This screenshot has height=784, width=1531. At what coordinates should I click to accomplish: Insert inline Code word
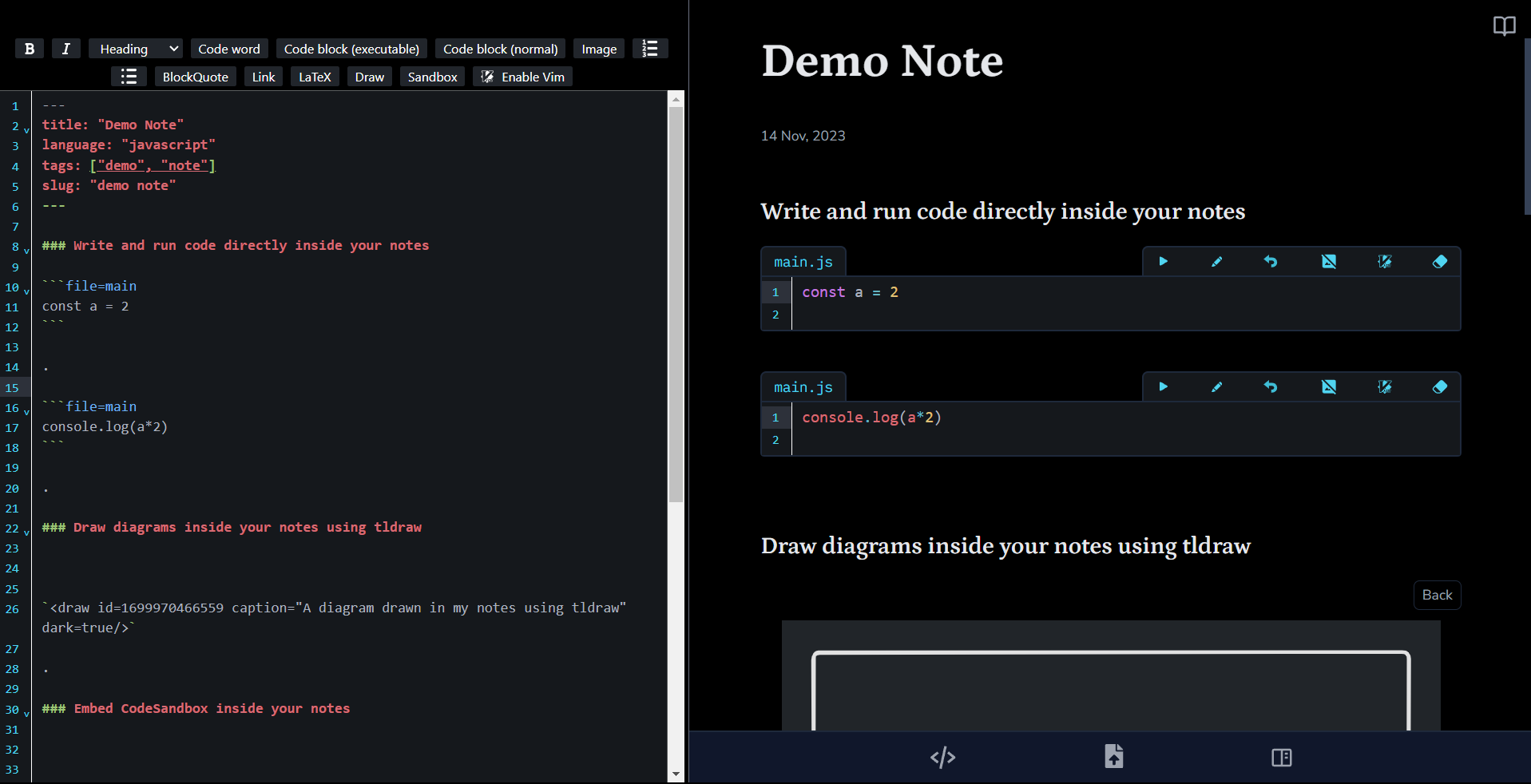229,49
